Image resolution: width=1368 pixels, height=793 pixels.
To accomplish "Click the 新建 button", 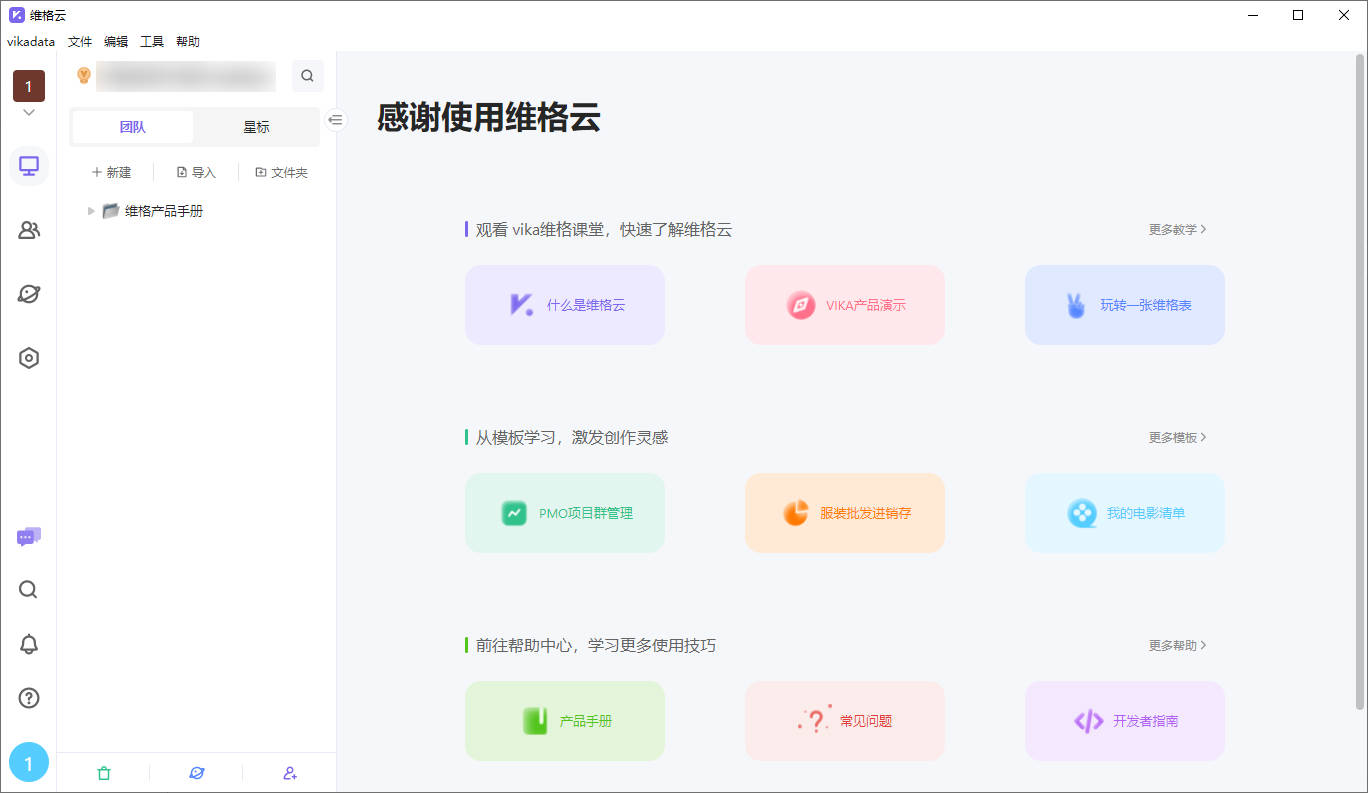I will (111, 172).
